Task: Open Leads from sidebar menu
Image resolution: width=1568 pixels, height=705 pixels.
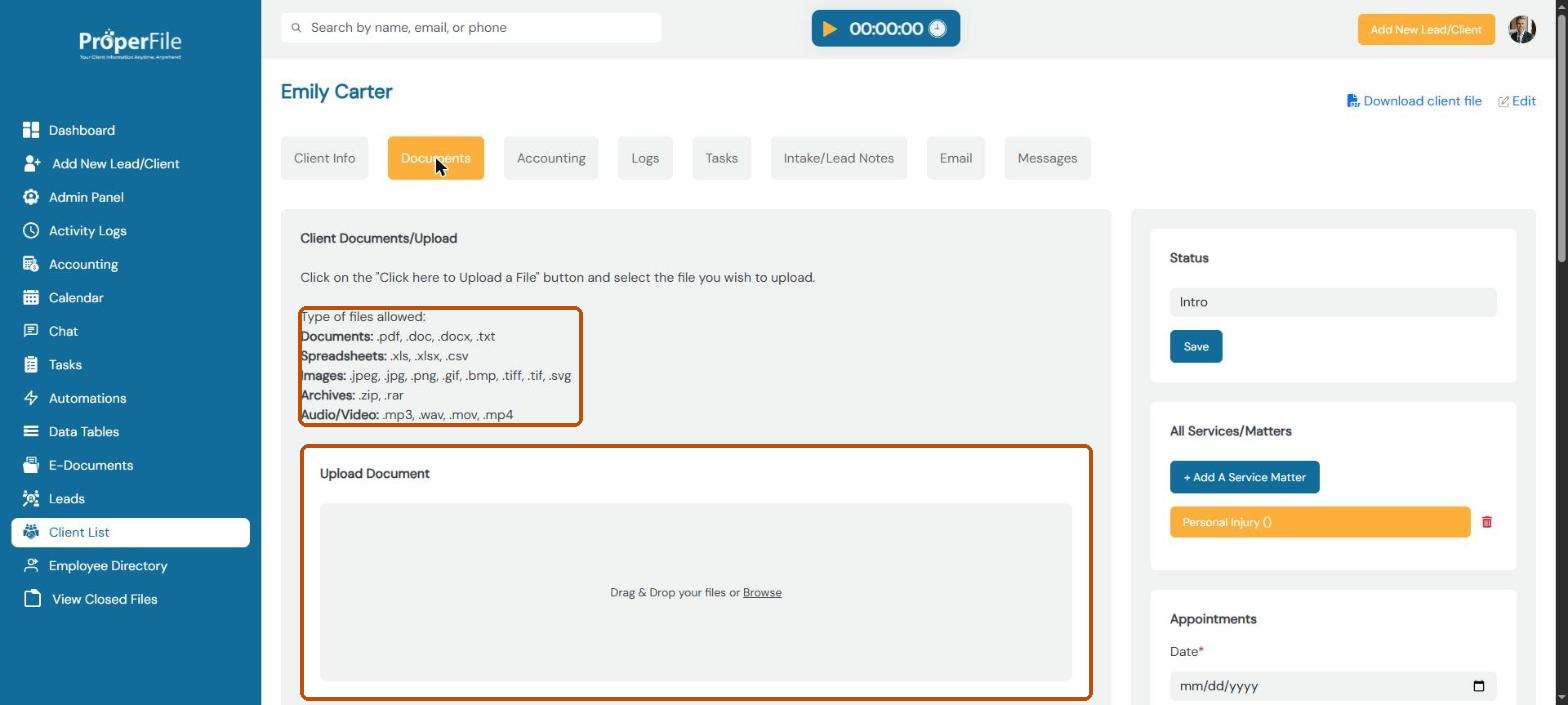Action: click(67, 498)
